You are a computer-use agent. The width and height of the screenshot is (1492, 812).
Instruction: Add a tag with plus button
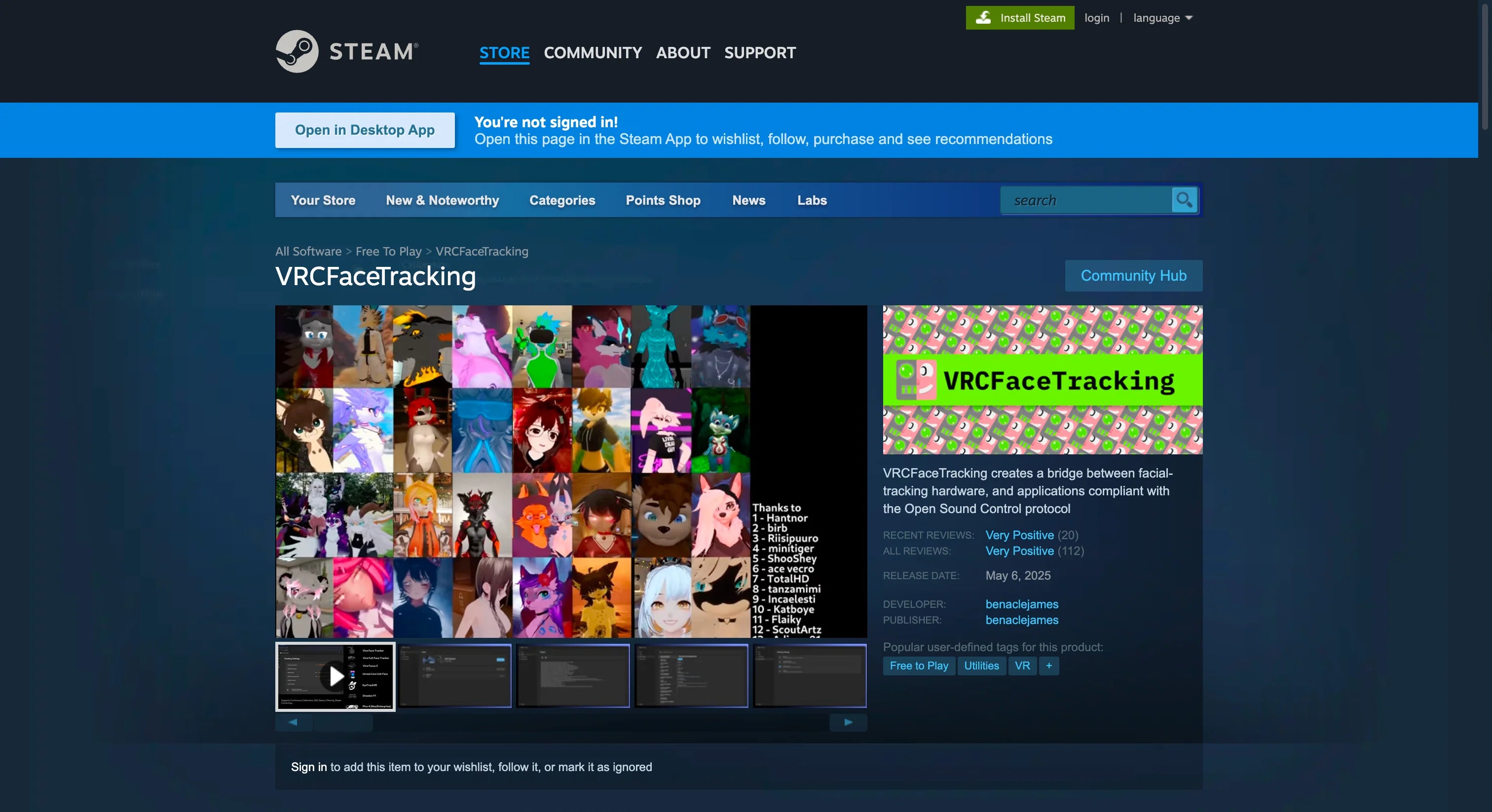[x=1048, y=665]
